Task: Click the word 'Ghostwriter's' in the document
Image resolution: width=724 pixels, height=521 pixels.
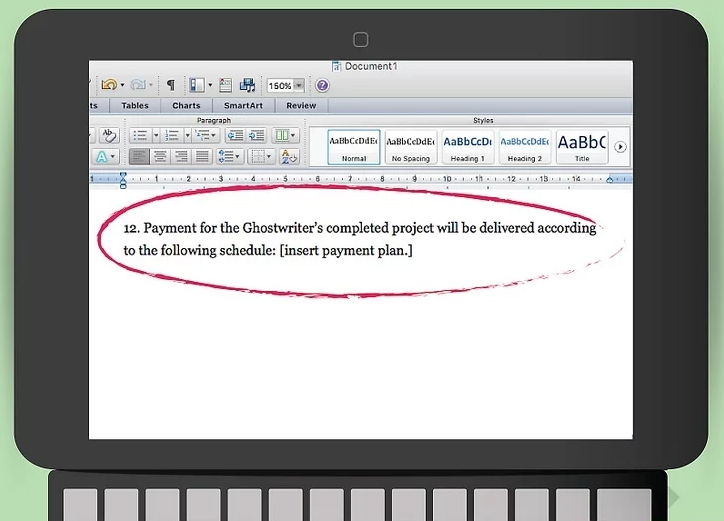Action: point(283,228)
